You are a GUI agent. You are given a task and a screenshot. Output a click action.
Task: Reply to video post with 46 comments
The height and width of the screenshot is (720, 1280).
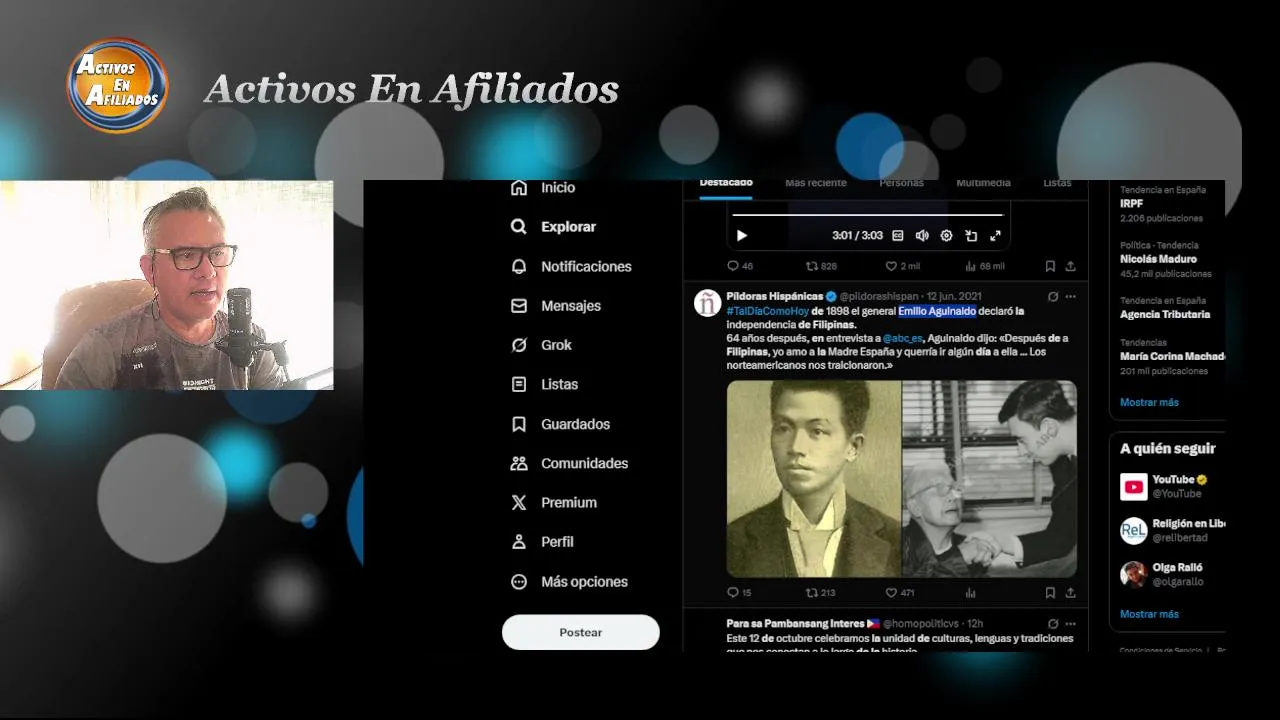pos(740,267)
